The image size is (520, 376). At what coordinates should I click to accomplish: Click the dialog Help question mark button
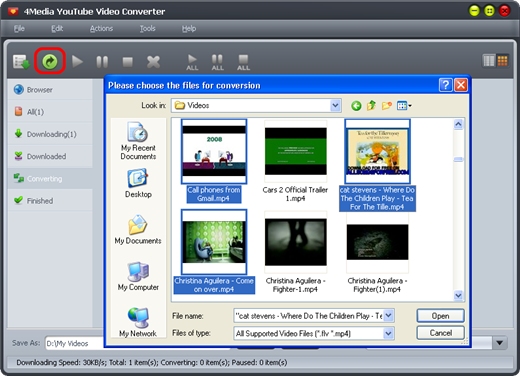point(446,85)
